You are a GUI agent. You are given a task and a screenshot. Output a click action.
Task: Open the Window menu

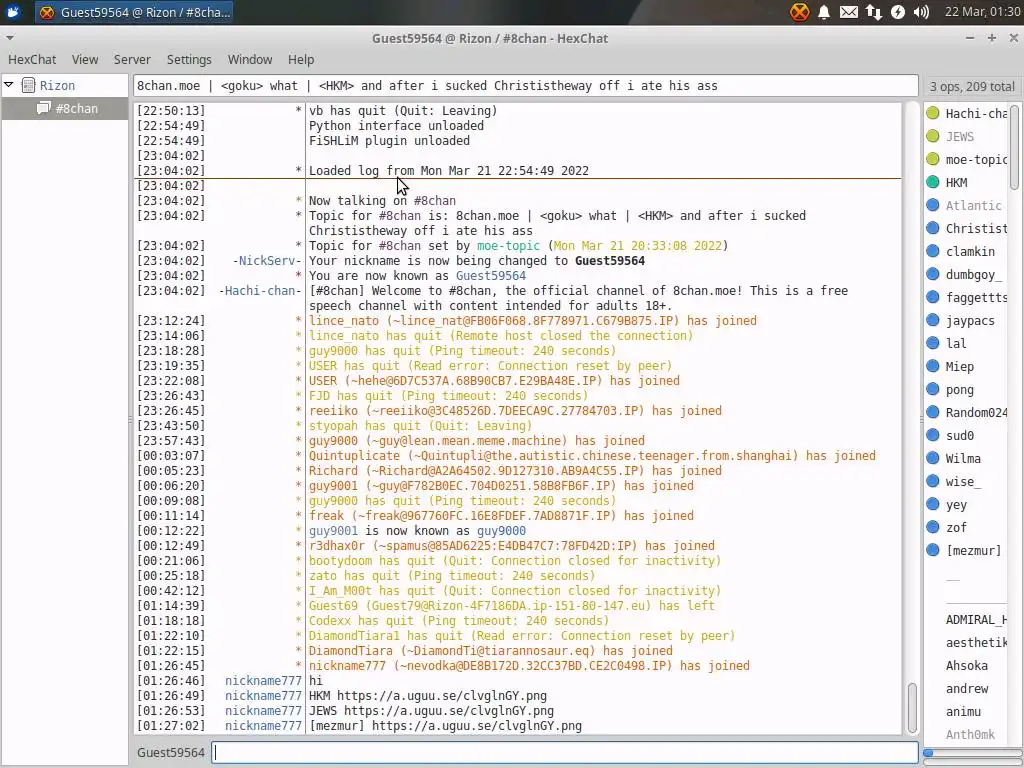(249, 59)
